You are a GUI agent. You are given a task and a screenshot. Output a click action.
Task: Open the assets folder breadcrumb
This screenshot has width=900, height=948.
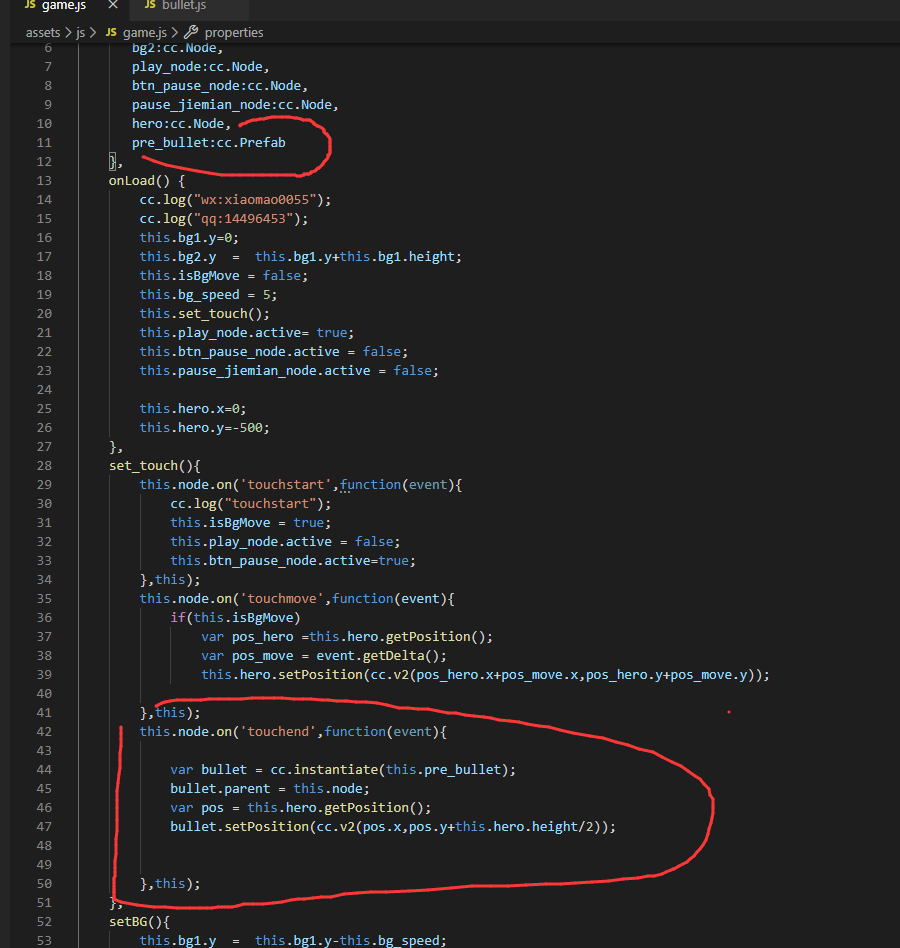[x=43, y=32]
